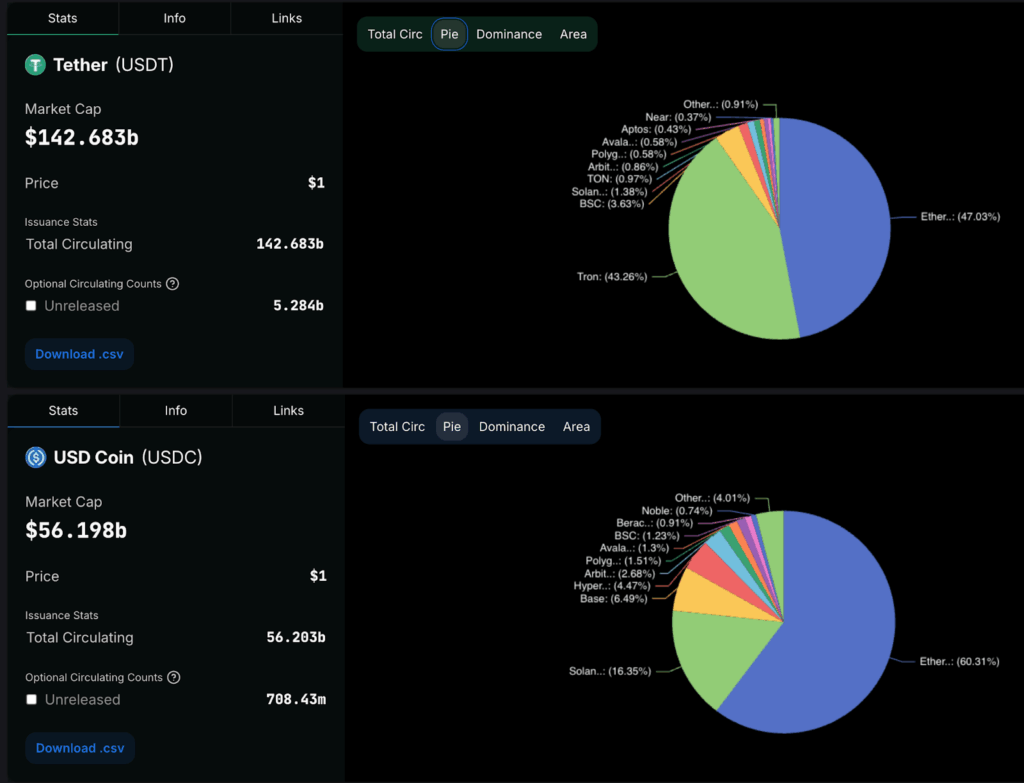Show Dominance view for USDC chart

pyautogui.click(x=512, y=427)
